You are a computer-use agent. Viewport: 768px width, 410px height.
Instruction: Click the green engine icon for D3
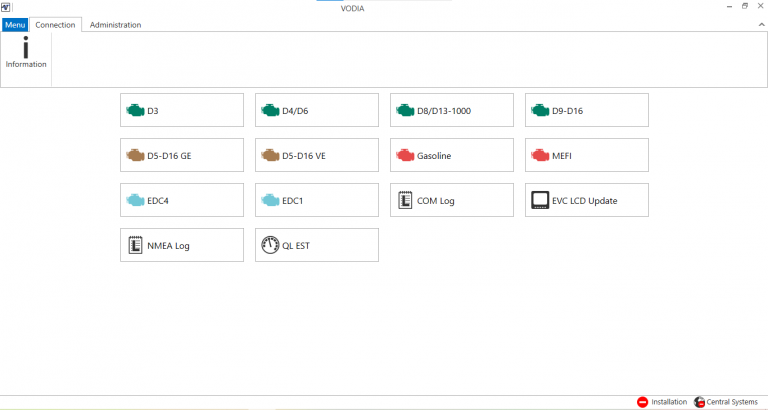tap(135, 111)
